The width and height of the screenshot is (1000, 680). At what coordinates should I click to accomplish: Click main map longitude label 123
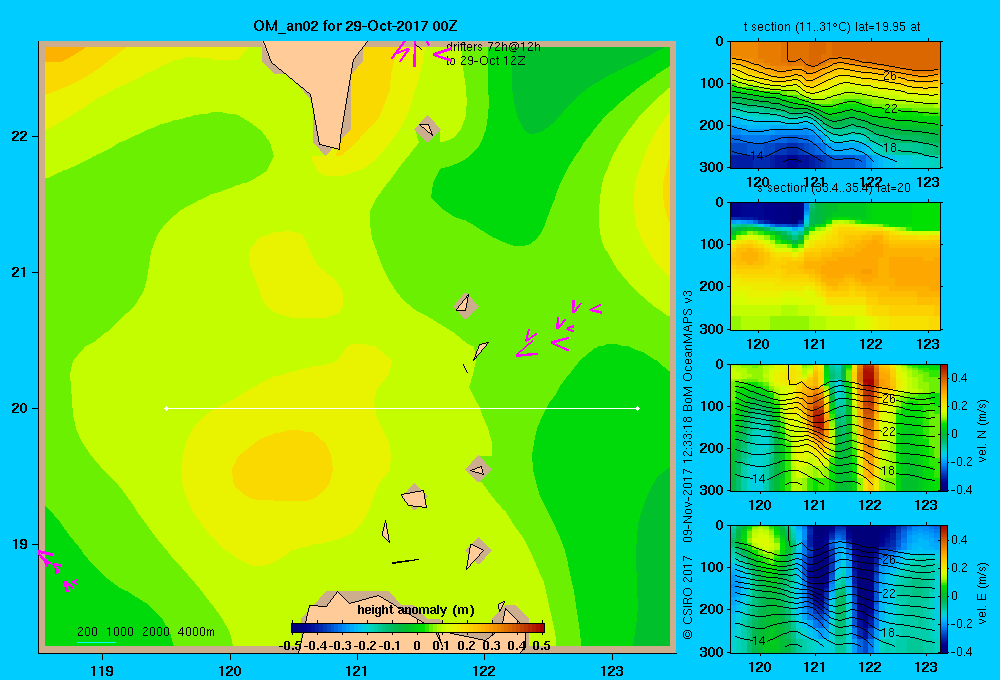pyautogui.click(x=612, y=670)
